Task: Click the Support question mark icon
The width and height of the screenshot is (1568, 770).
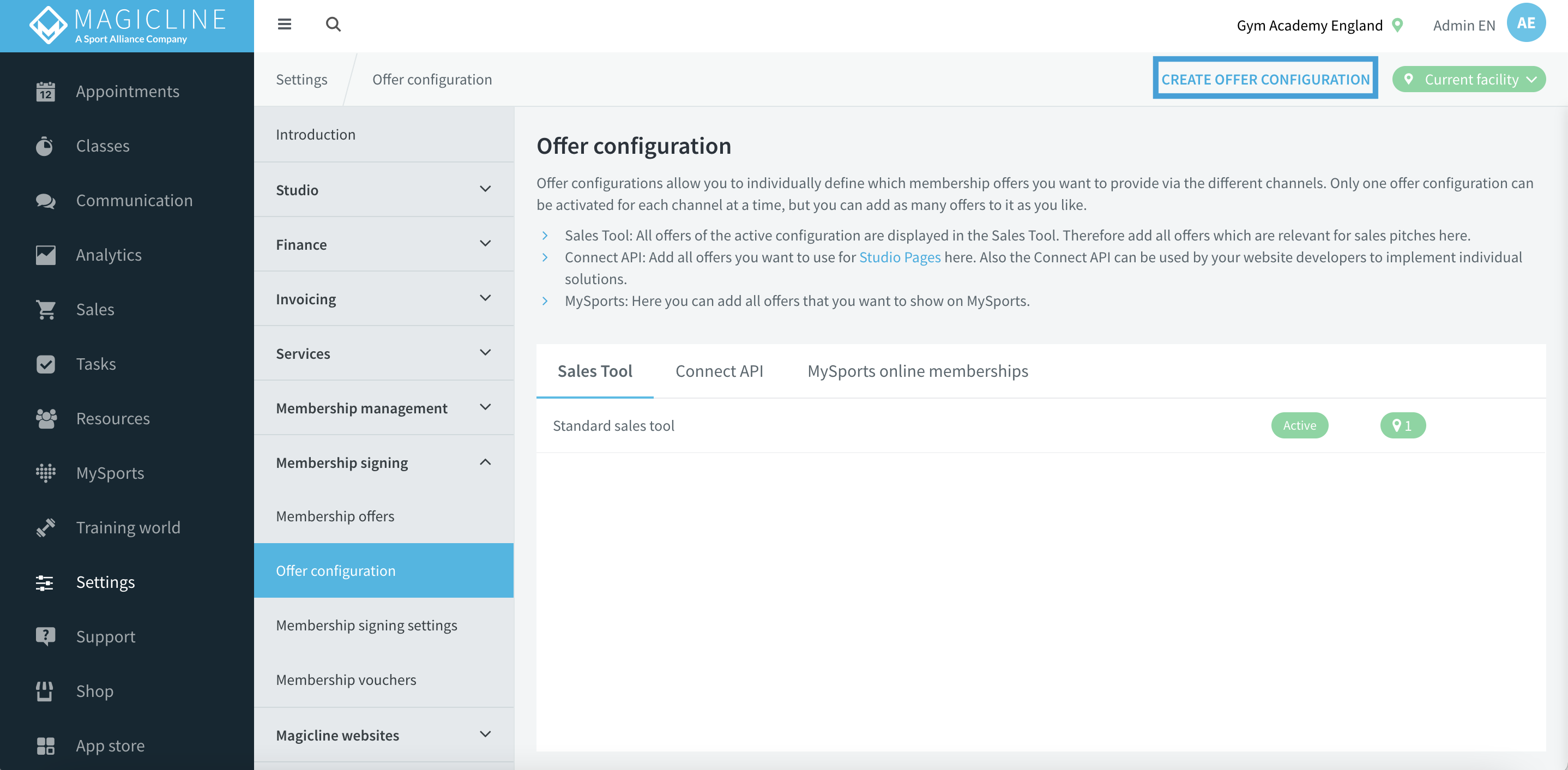Action: coord(46,637)
